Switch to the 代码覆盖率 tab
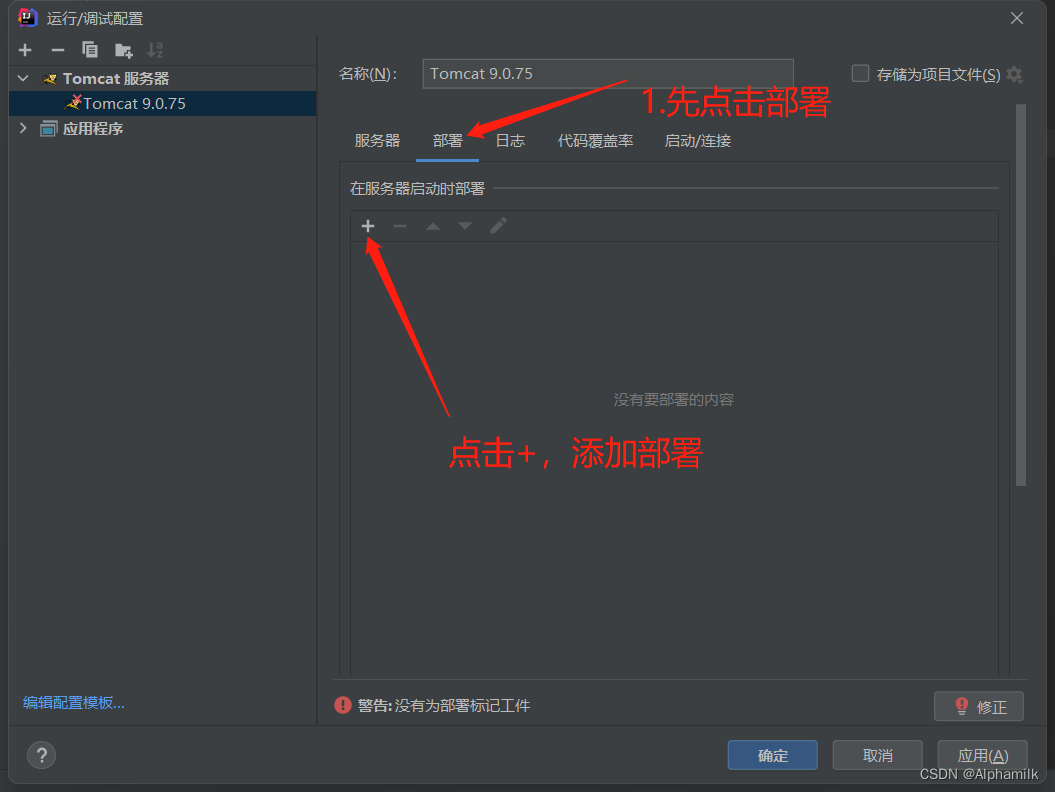Screen dimensions: 1055x792 (595, 141)
